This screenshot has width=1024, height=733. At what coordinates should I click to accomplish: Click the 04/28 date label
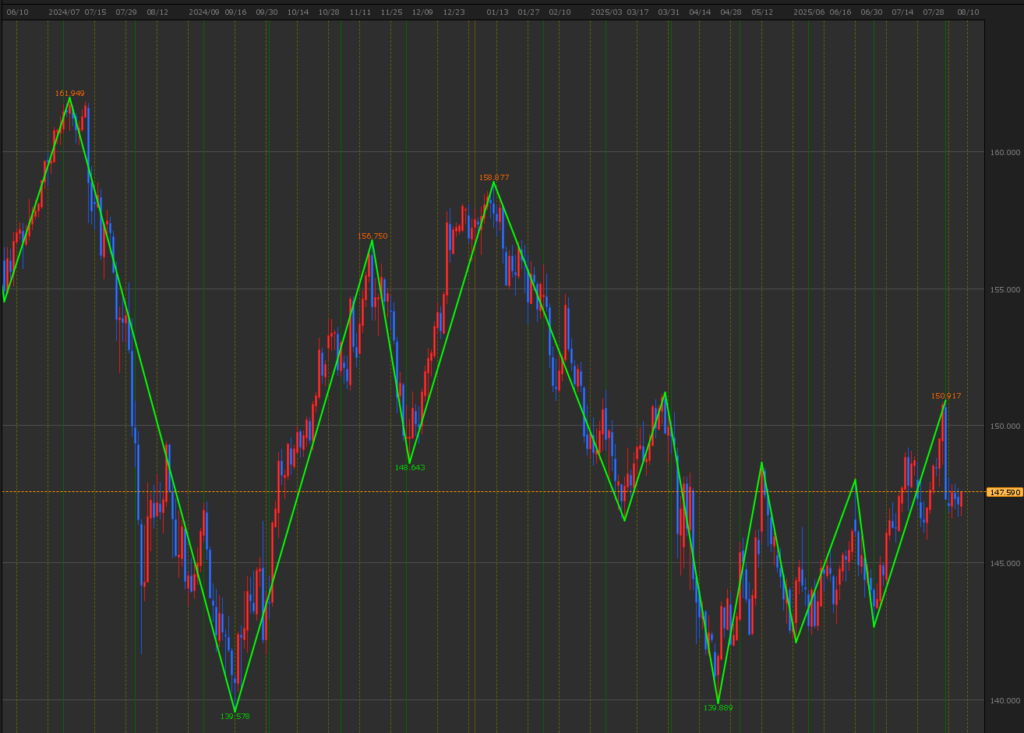[x=731, y=12]
